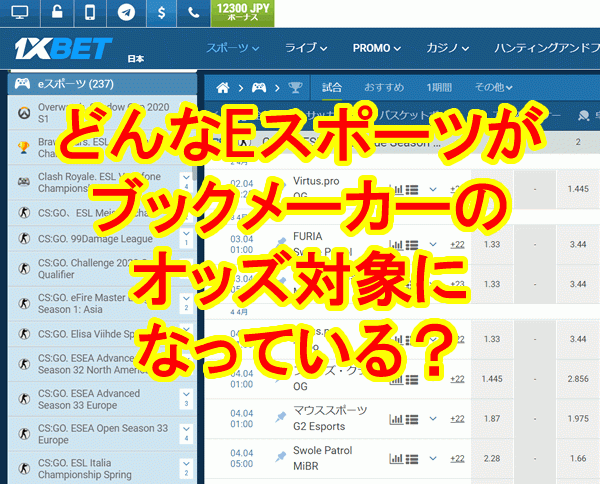Open the その他 dropdown
The image size is (600, 484).
point(493,88)
